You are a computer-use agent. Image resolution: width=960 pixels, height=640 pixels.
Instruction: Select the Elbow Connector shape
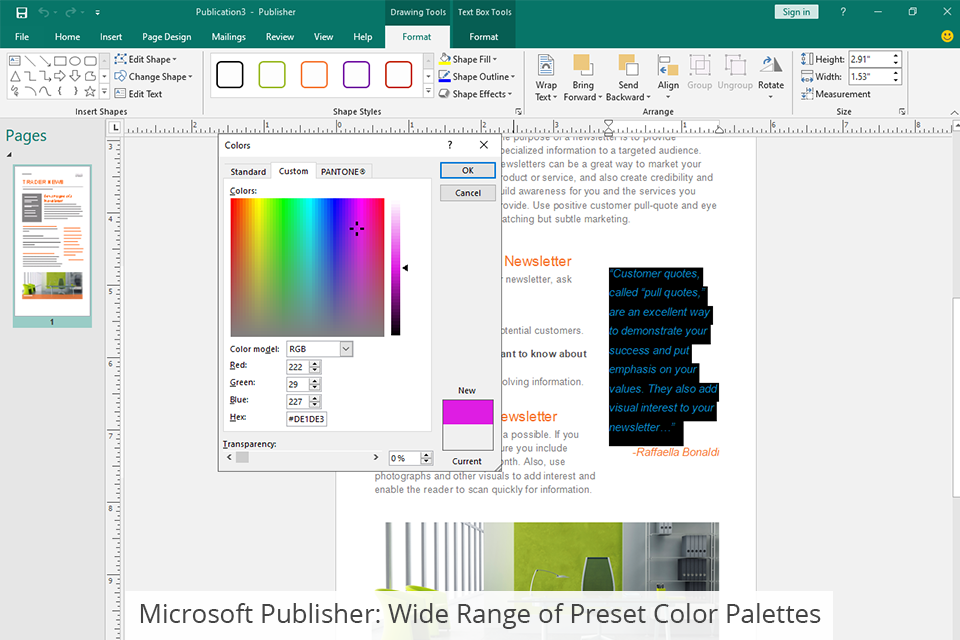pos(30,76)
